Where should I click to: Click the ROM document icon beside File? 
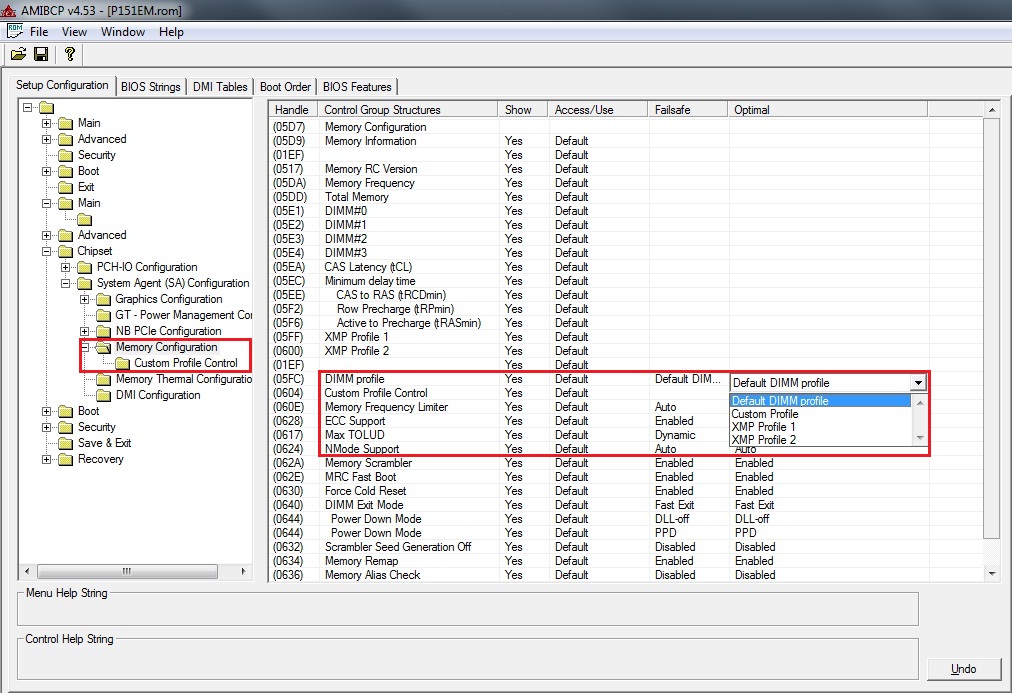tap(15, 31)
